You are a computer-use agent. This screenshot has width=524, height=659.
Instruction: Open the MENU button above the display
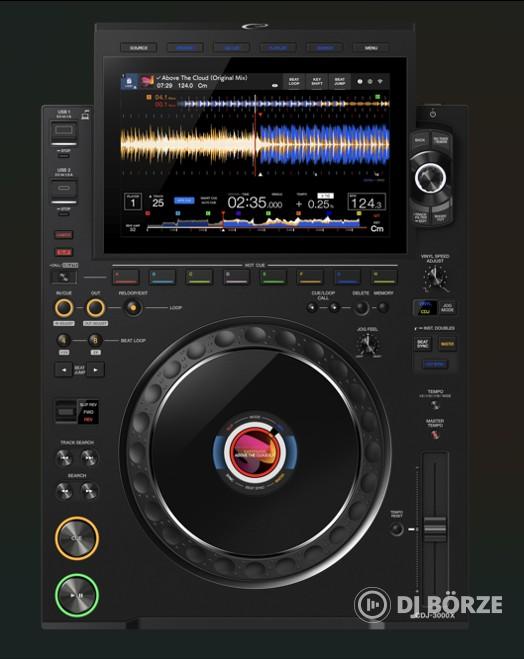371,48
